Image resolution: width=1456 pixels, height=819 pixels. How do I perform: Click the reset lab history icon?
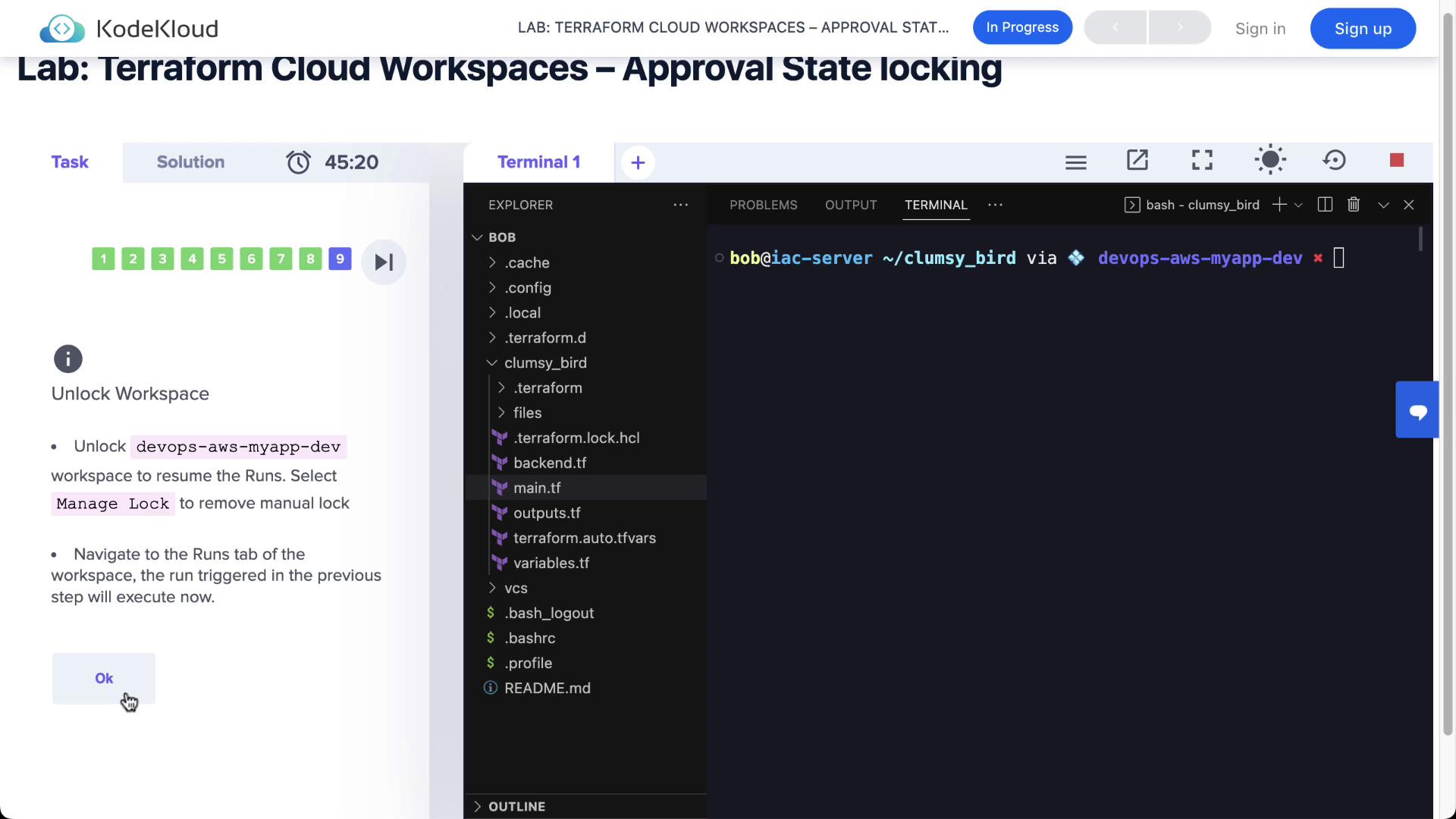tap(1334, 160)
